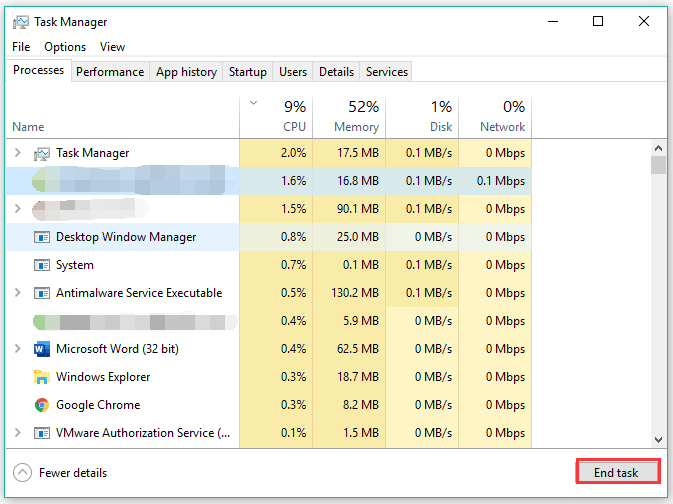The image size is (673, 504).
Task: Open the Startup tab
Action: click(x=248, y=72)
